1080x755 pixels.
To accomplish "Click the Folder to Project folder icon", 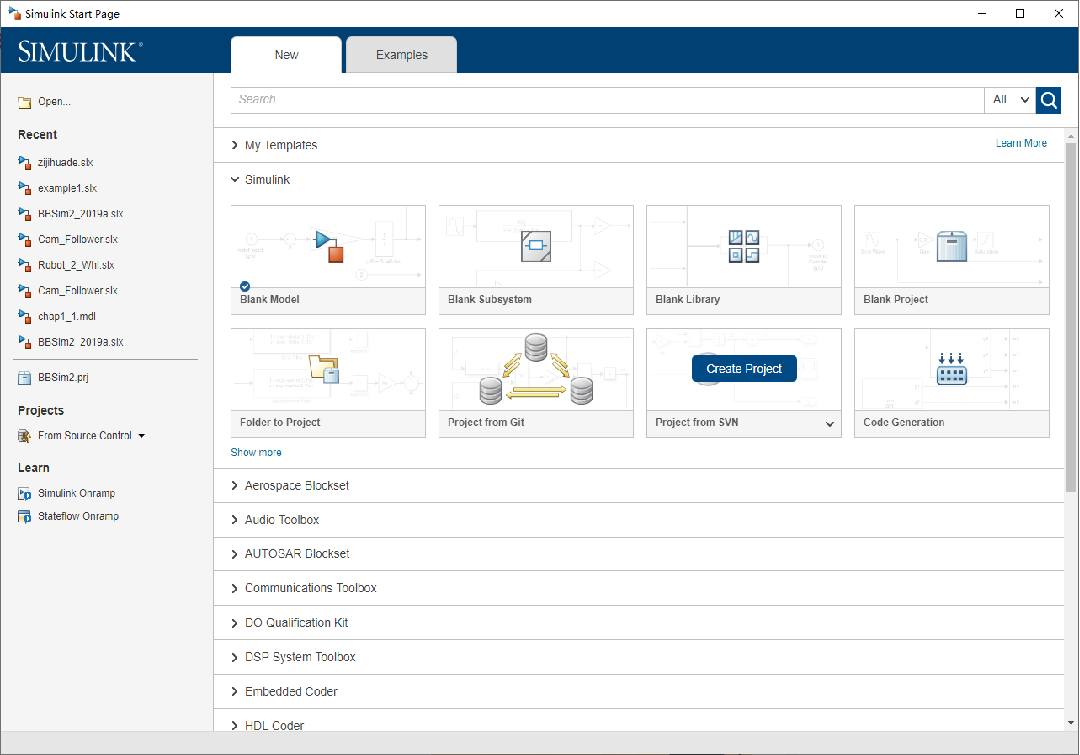I will [x=324, y=369].
